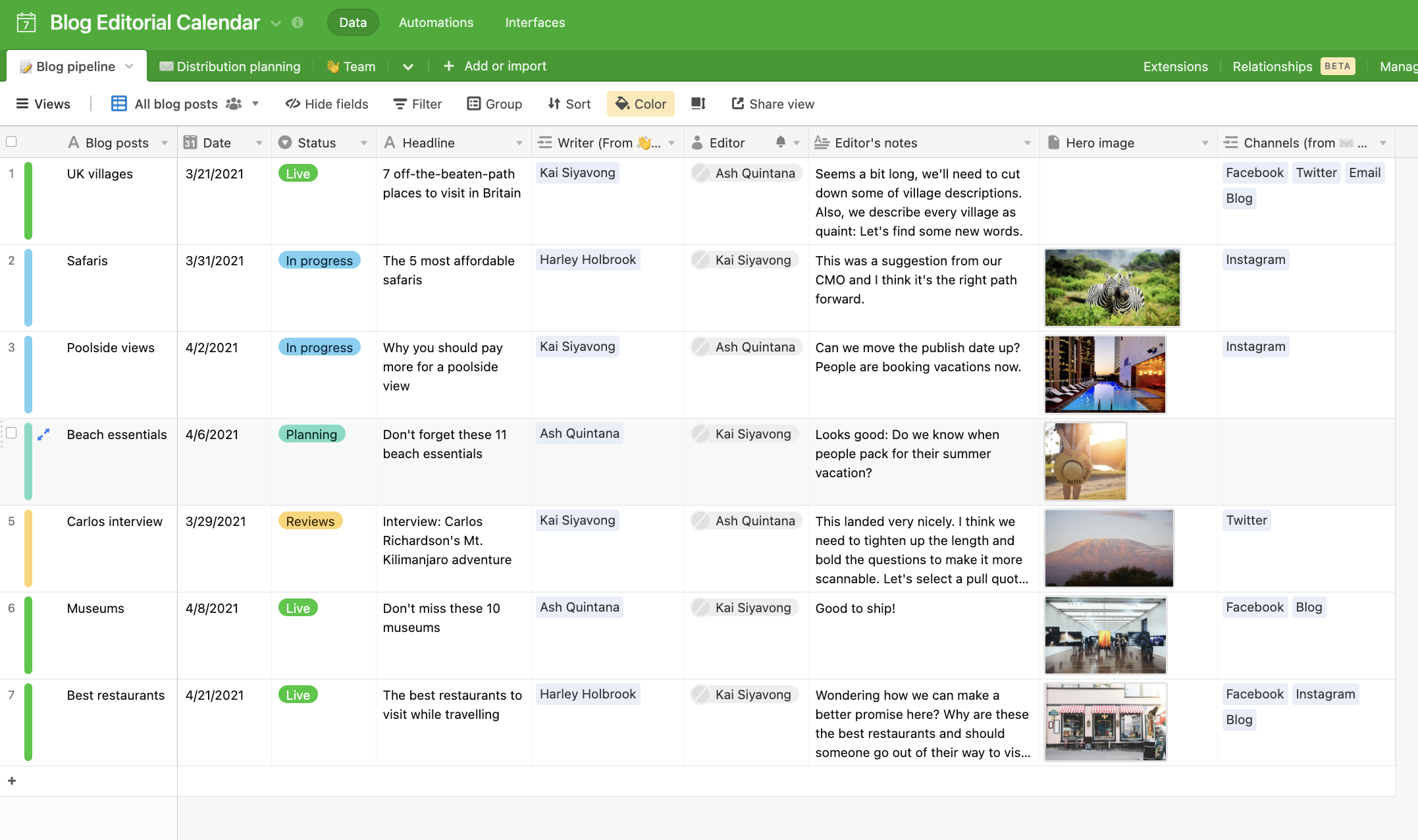Click the bell icon in Editor column
This screenshot has height=840, width=1418.
click(780, 142)
